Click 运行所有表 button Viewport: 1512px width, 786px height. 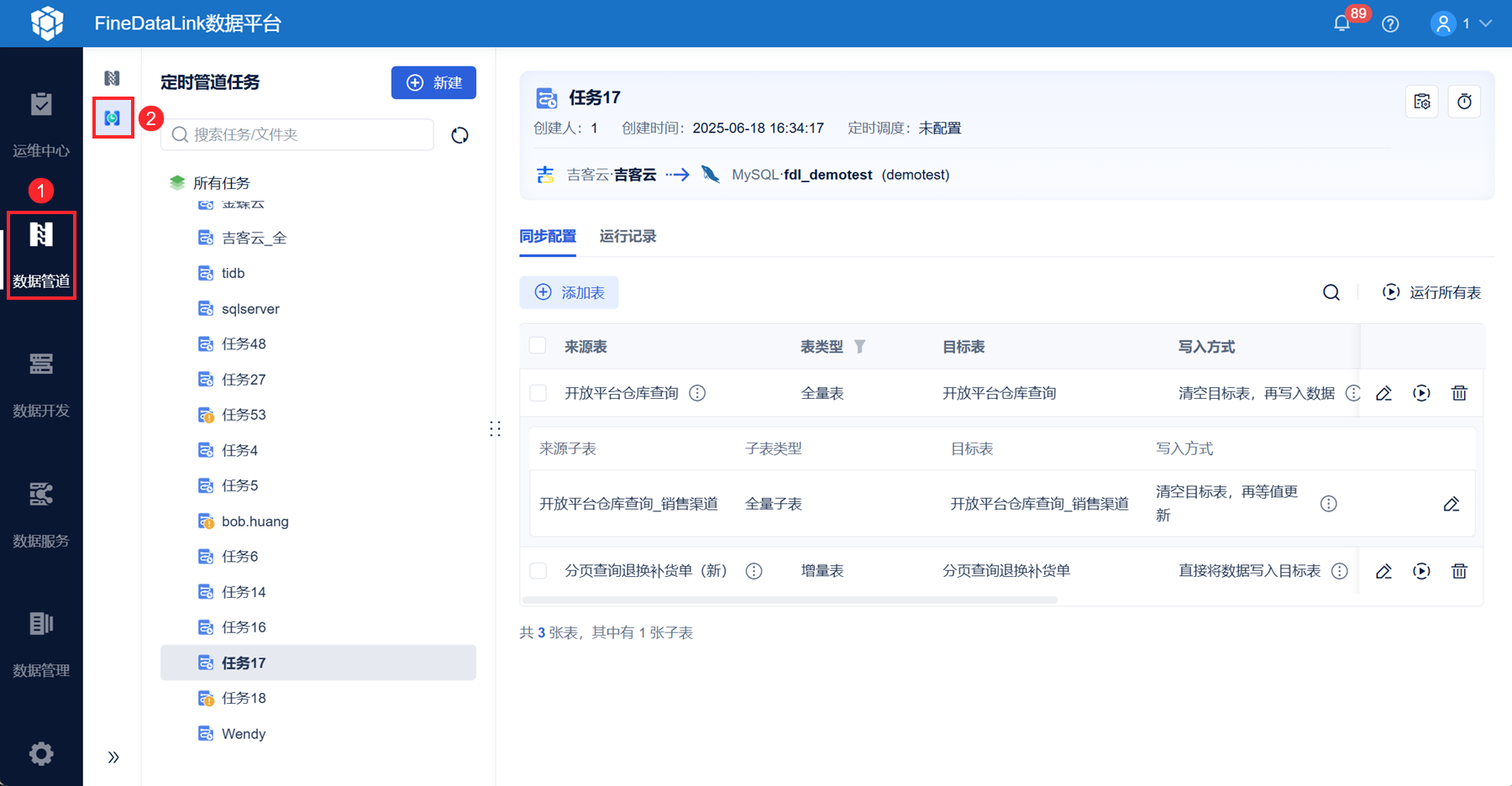(x=1431, y=292)
